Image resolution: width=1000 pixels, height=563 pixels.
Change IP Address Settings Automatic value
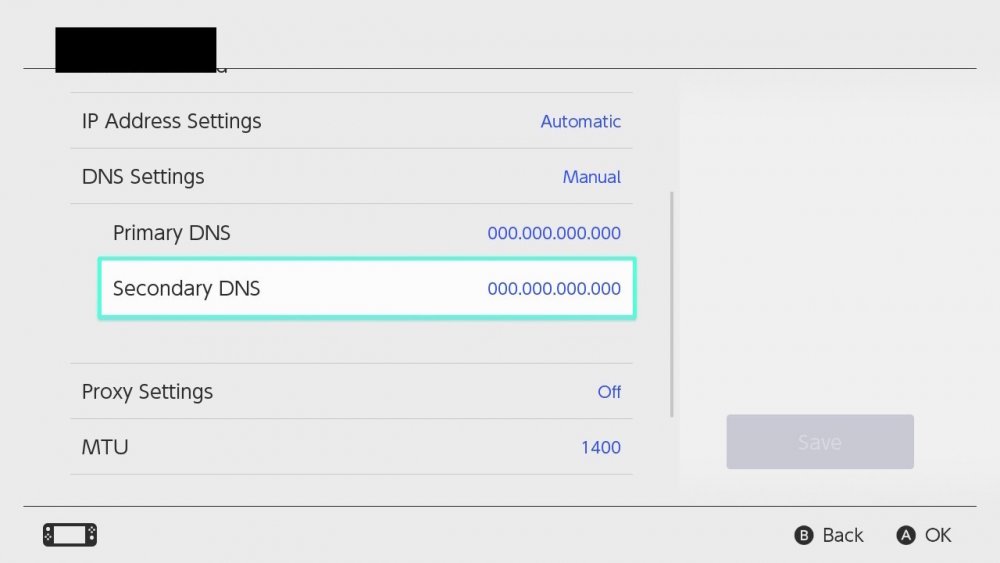click(x=580, y=121)
